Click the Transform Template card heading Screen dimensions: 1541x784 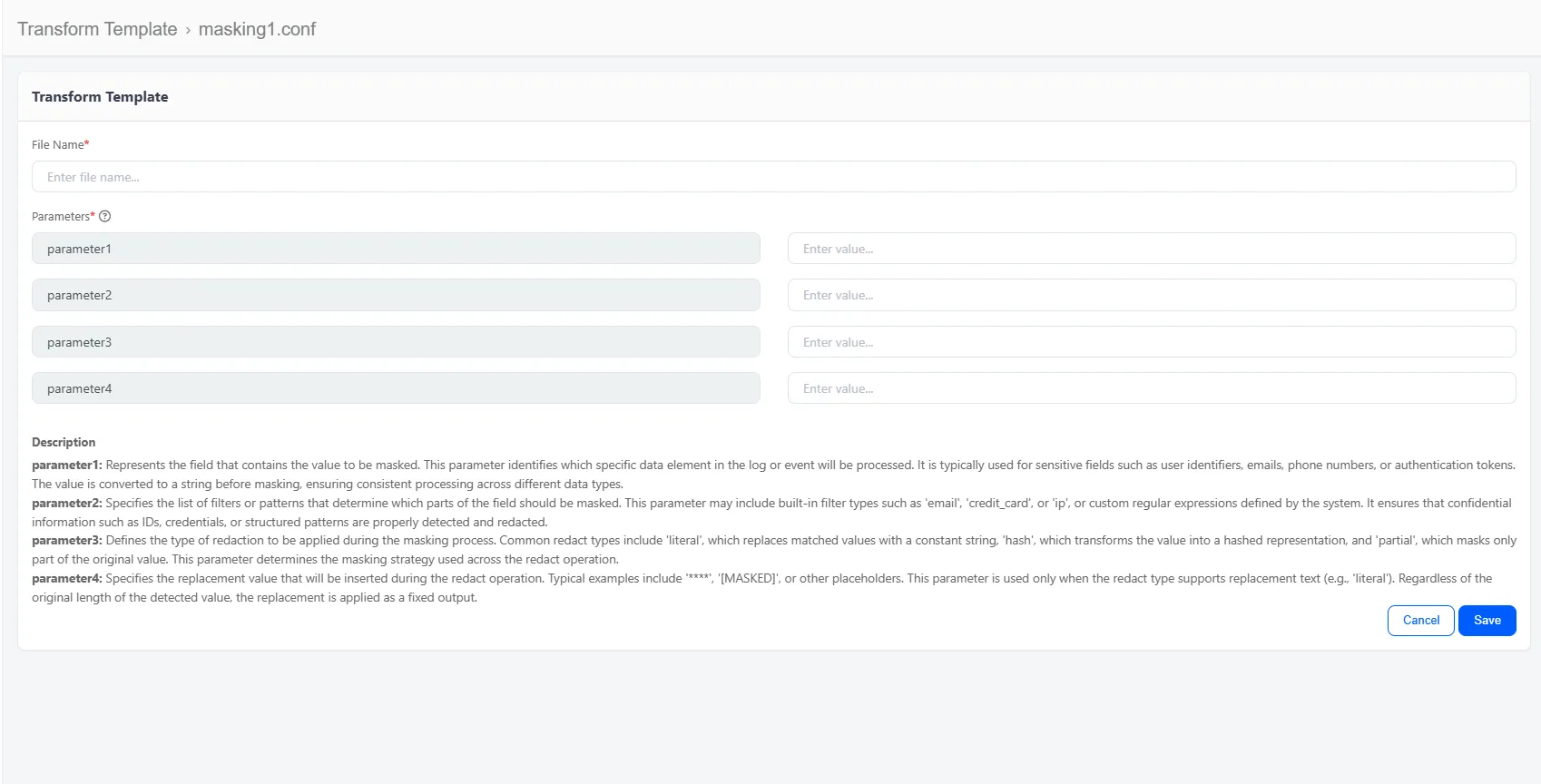pyautogui.click(x=100, y=97)
